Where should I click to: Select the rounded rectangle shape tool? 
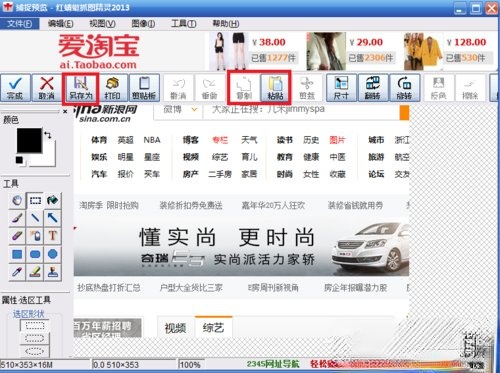coord(35,254)
